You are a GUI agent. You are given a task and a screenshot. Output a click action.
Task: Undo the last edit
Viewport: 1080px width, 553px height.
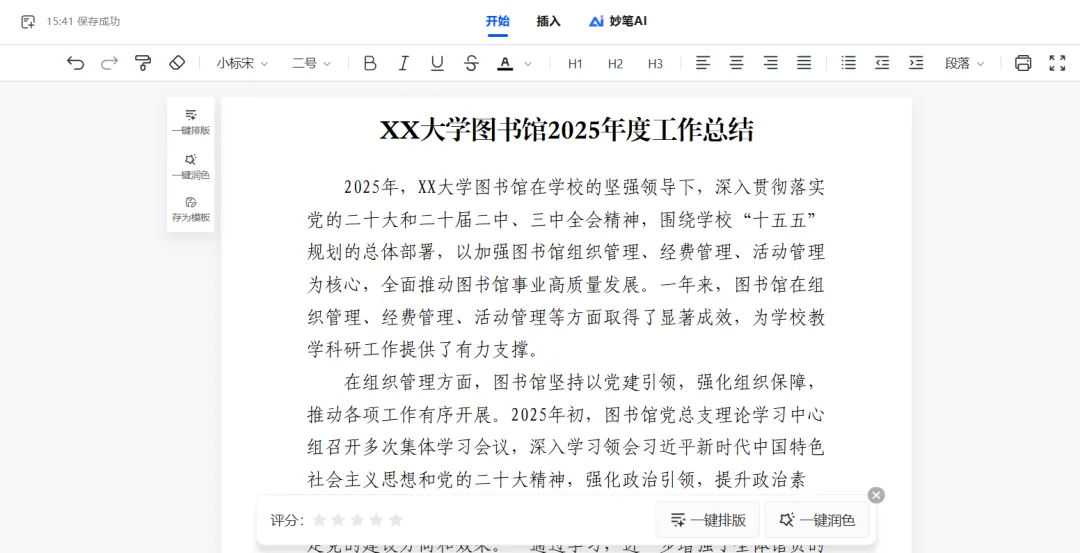(75, 63)
